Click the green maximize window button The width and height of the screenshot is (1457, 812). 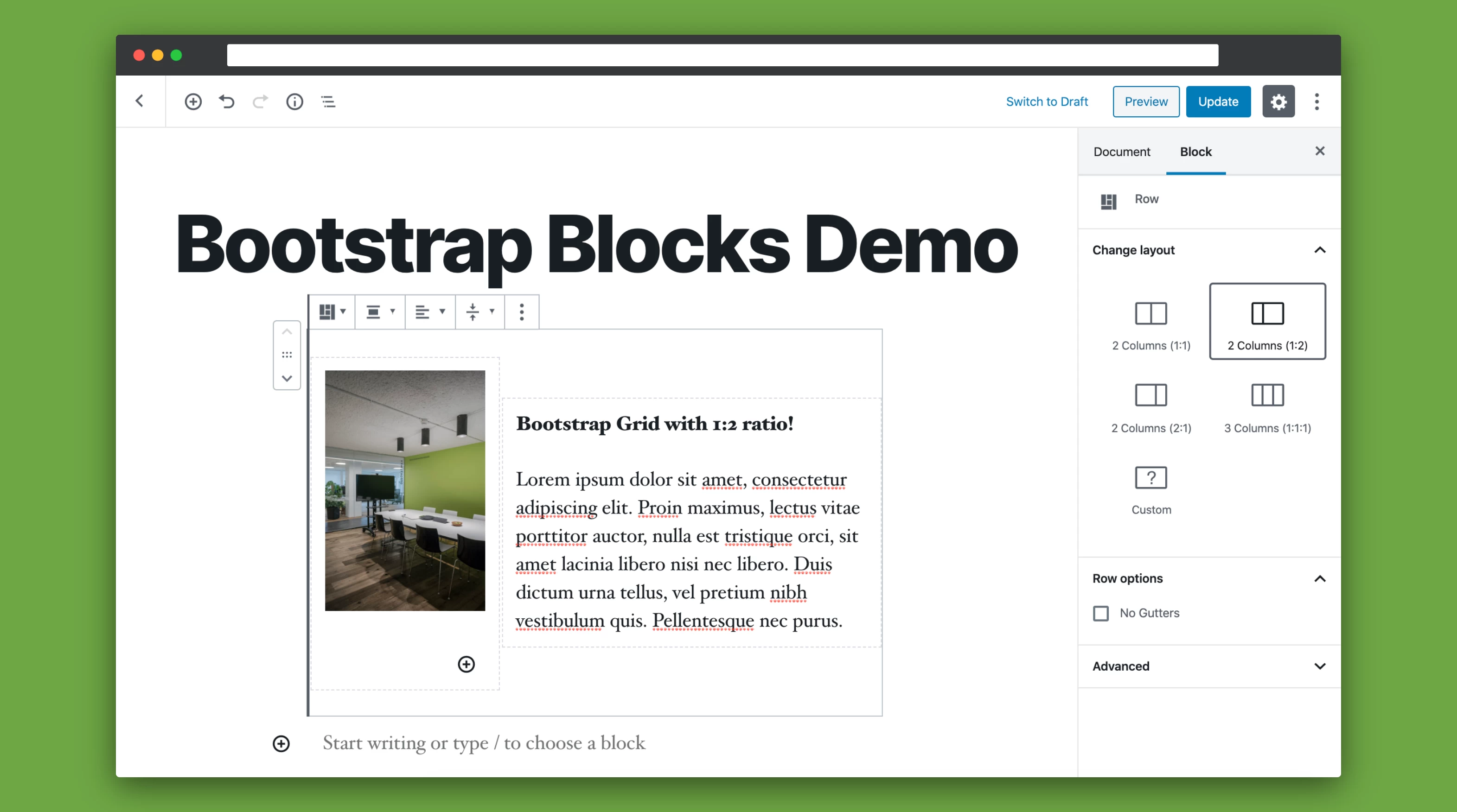tap(177, 56)
